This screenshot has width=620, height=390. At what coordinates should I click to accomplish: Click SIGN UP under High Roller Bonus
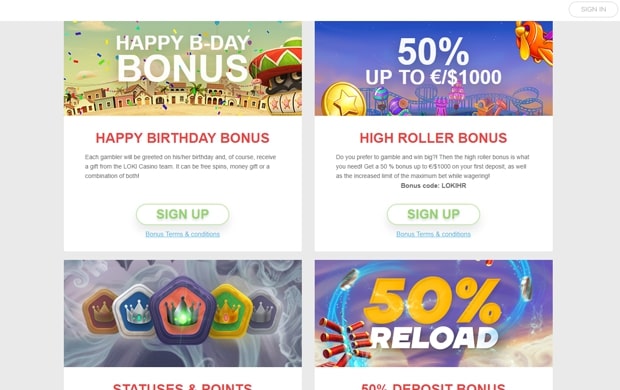click(x=433, y=214)
